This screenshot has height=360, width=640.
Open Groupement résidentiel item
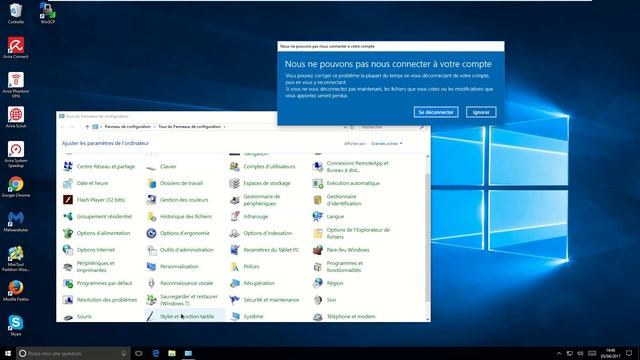point(98,217)
